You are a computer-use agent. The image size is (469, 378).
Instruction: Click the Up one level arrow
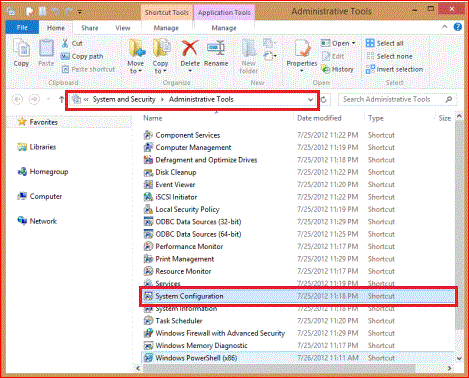[61, 99]
